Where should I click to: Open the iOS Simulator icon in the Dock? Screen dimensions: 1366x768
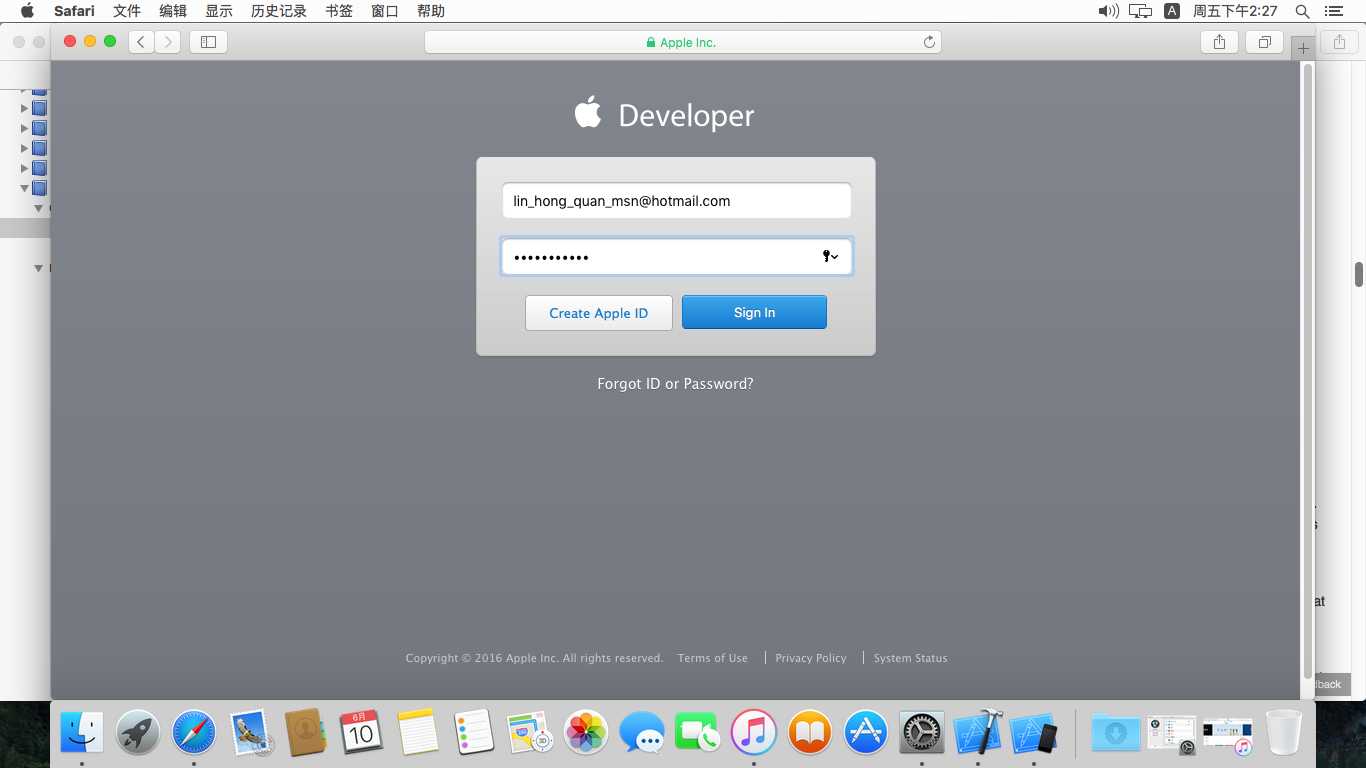pyautogui.click(x=1034, y=733)
